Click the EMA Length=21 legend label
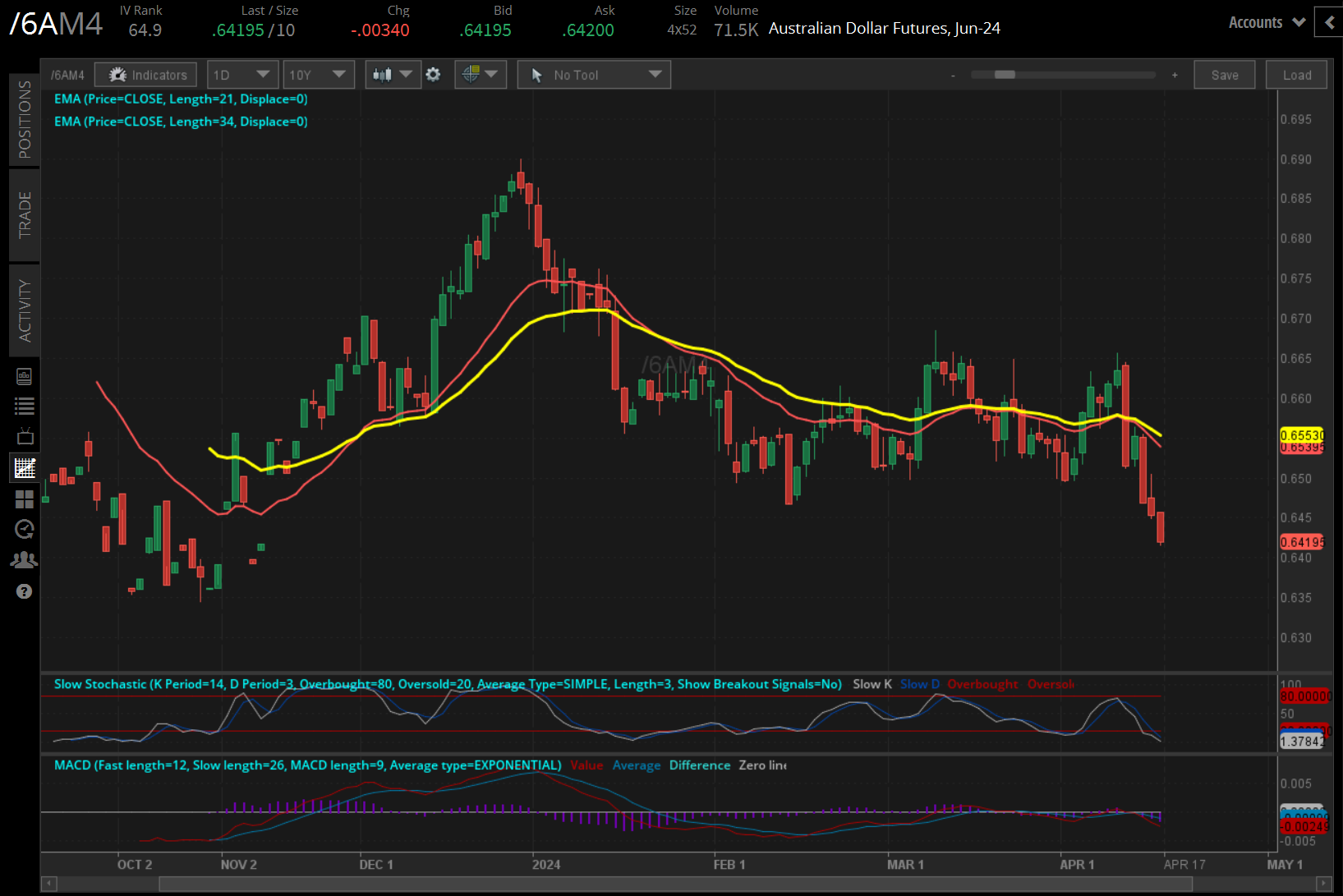 coord(180,99)
